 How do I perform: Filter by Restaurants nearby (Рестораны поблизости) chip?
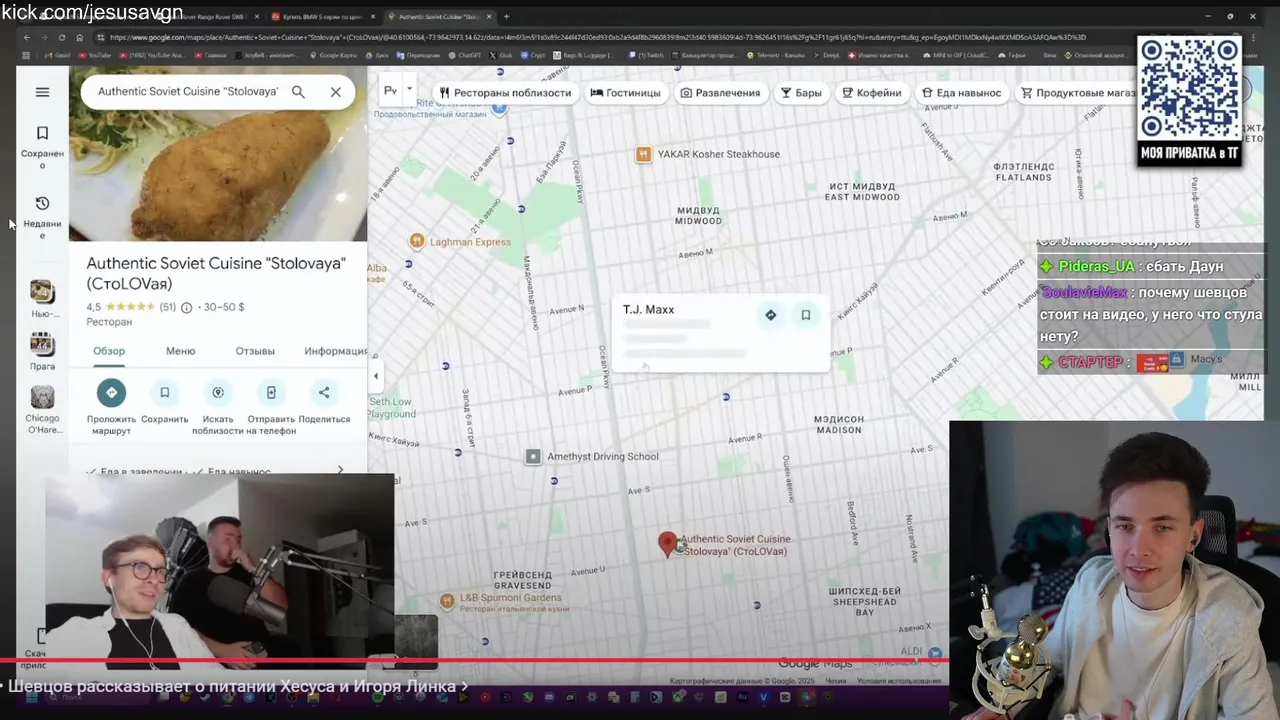505,92
